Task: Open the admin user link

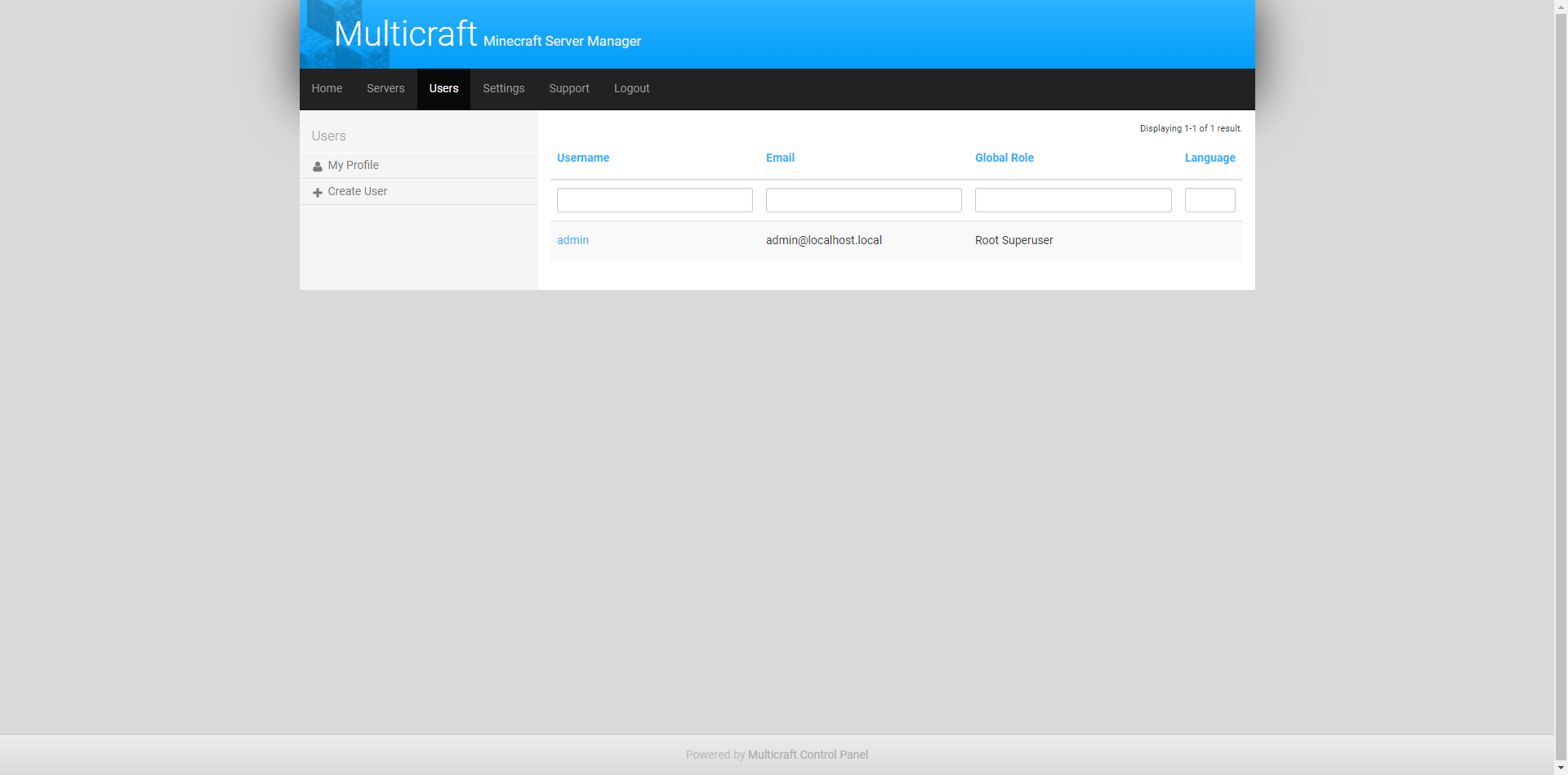Action: 572,241
